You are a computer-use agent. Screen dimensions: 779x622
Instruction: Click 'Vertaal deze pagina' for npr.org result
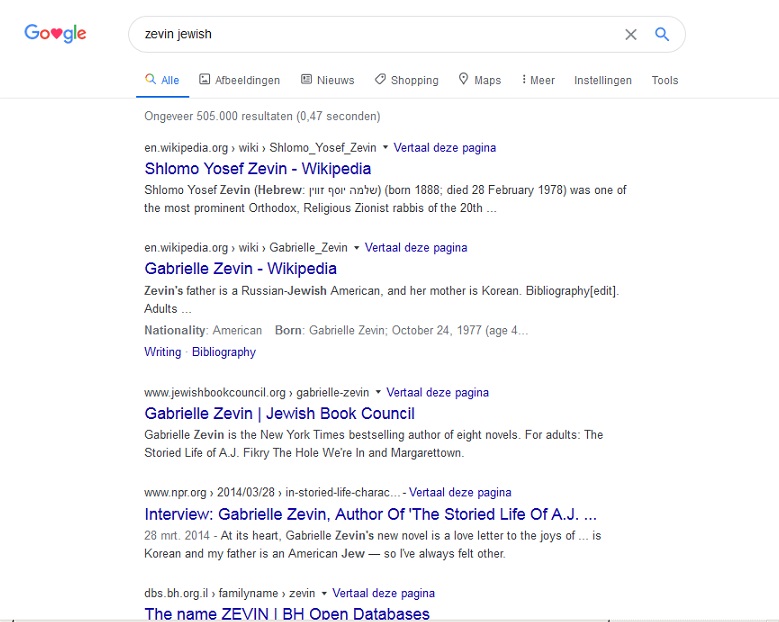tap(460, 492)
